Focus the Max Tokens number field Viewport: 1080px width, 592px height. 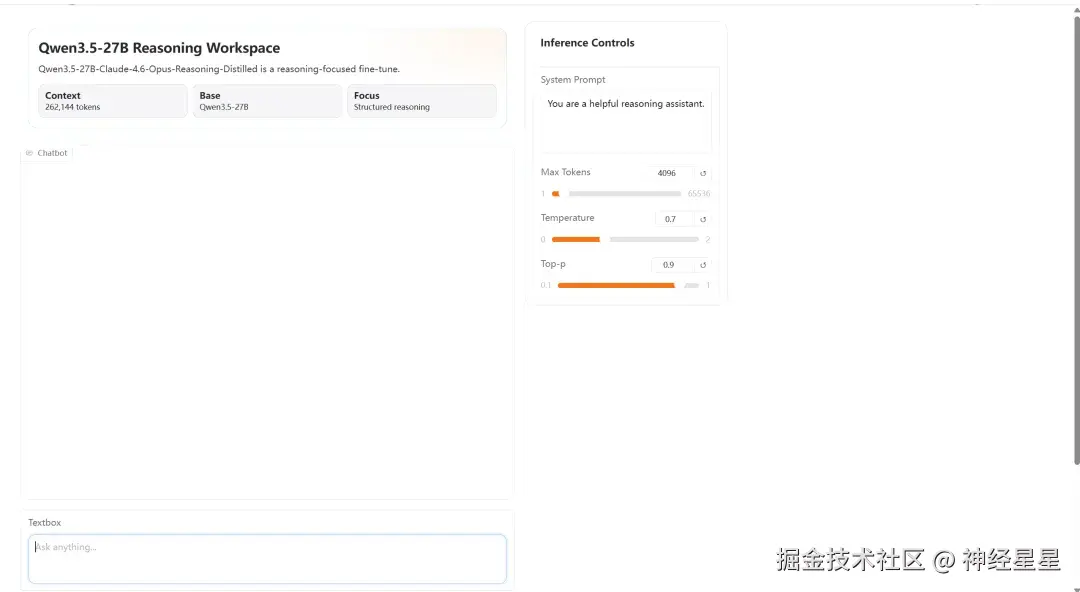click(669, 173)
